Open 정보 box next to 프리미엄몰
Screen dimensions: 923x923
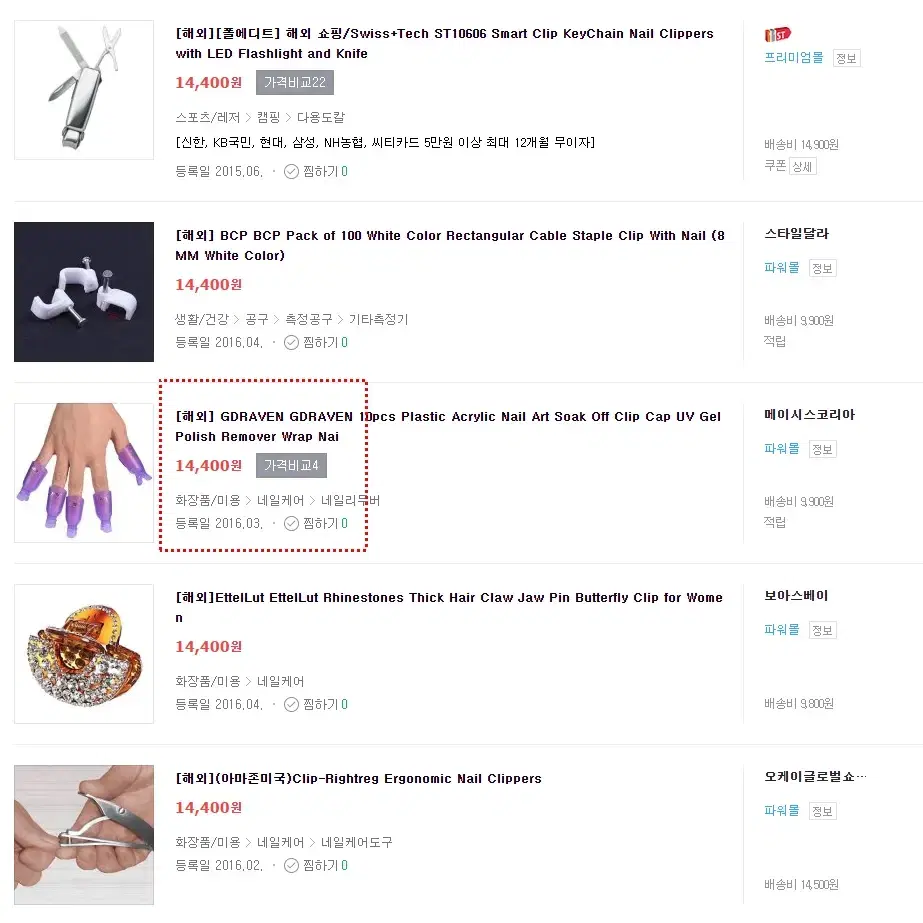(x=846, y=58)
